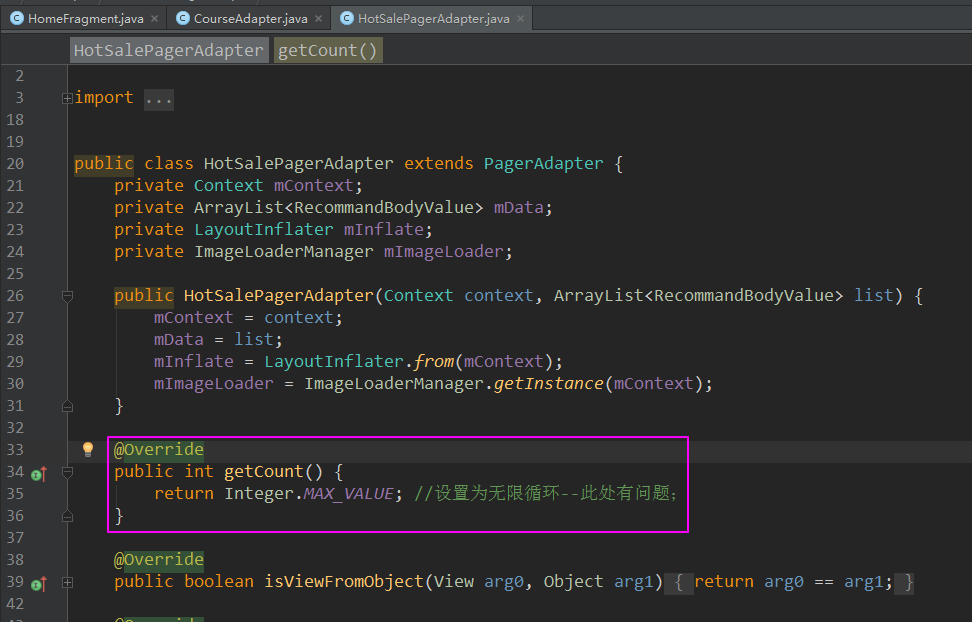Click the class icon on the CourseAdapter.java tab

point(182,18)
